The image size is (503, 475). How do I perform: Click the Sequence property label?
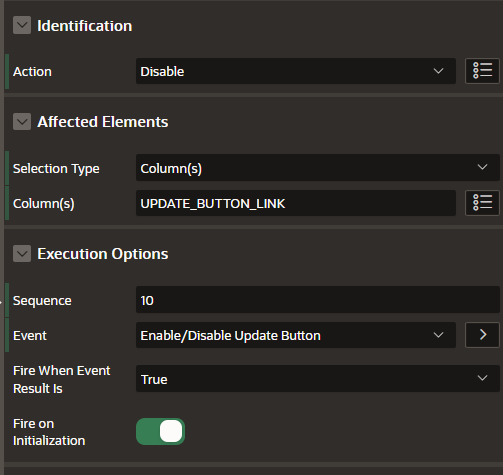(x=42, y=301)
